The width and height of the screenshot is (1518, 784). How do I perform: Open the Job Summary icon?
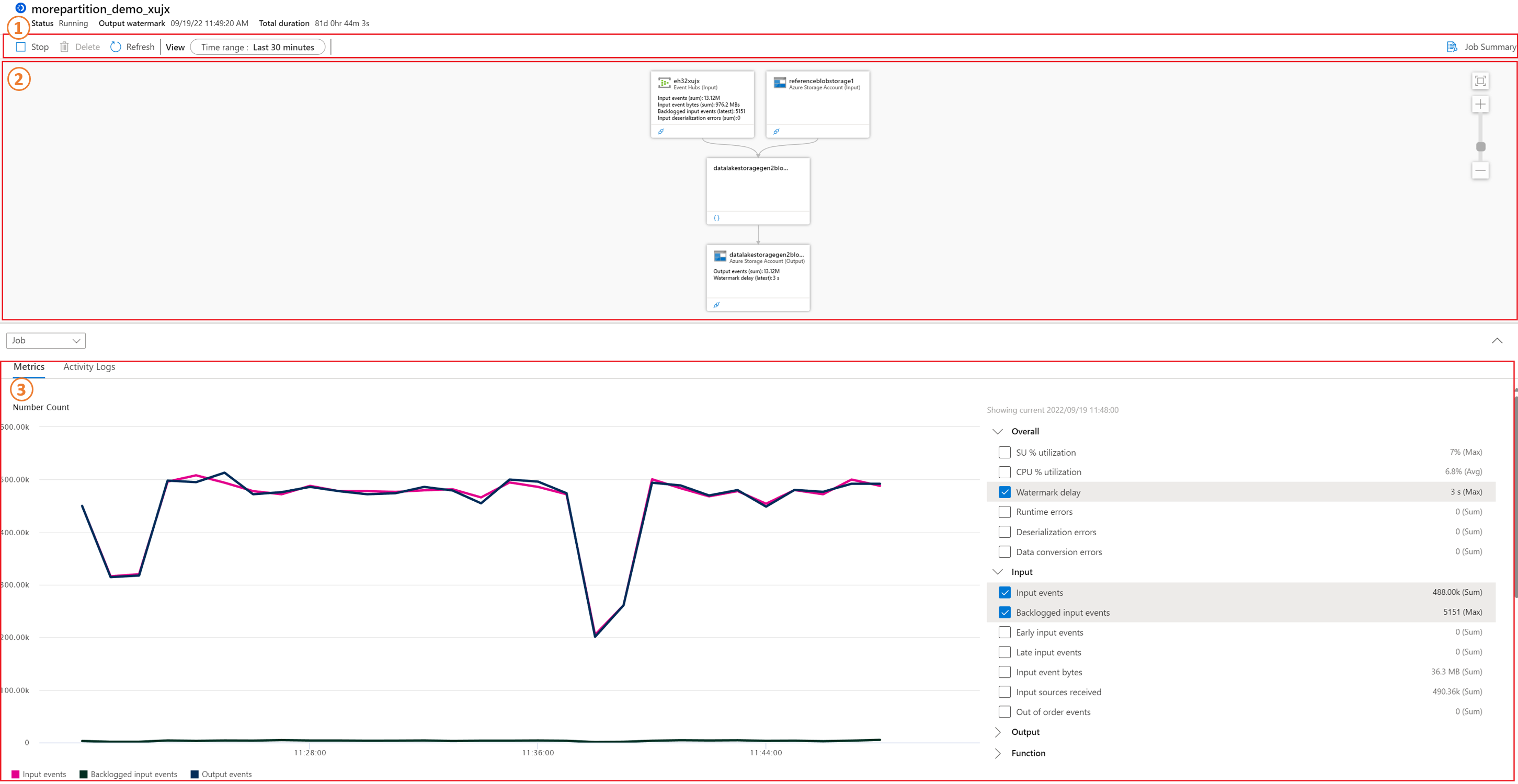pyautogui.click(x=1452, y=47)
